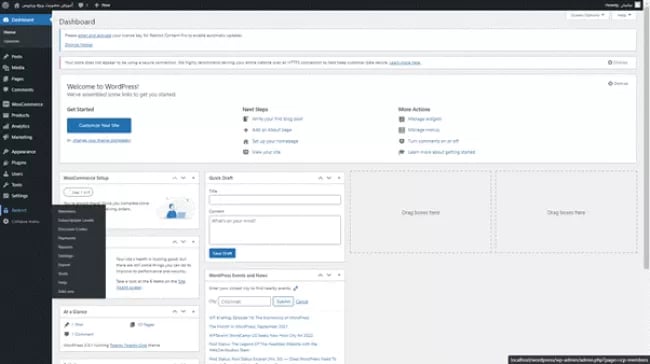Open Marketing via its megaphone icon

click(6, 137)
